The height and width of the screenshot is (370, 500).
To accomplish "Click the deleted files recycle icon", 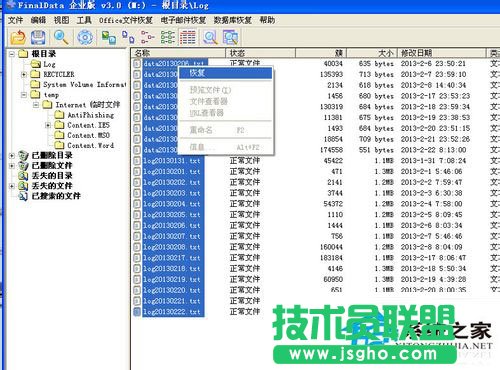I will 23,165.
